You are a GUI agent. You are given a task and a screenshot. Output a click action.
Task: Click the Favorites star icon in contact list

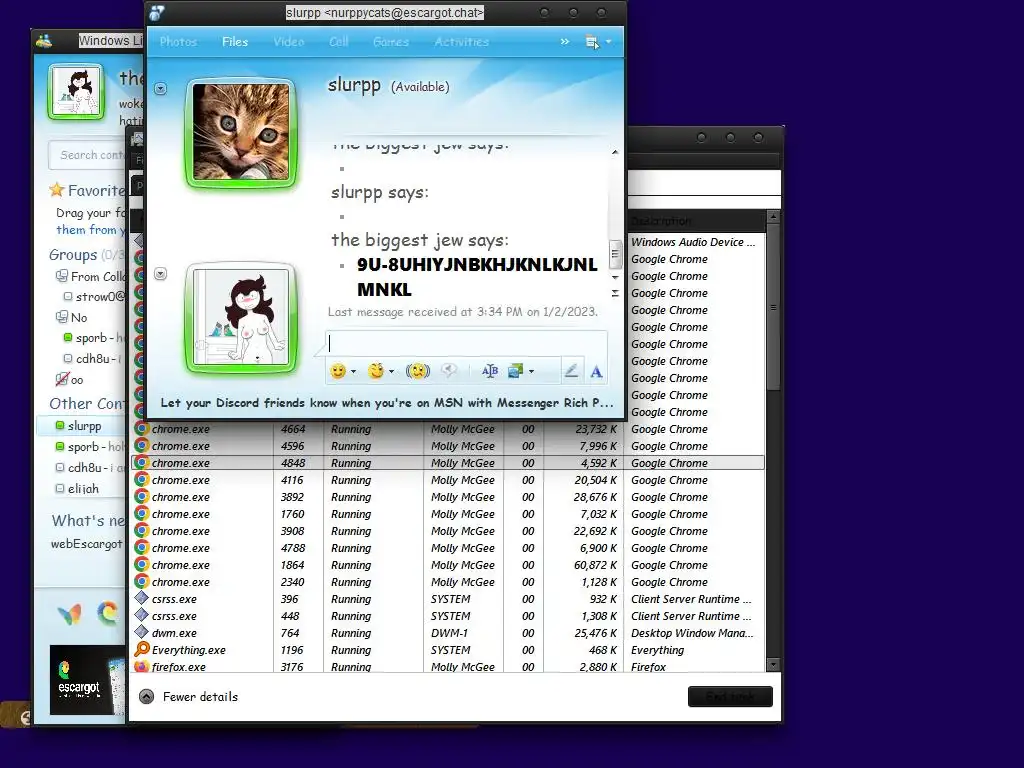[x=57, y=190]
